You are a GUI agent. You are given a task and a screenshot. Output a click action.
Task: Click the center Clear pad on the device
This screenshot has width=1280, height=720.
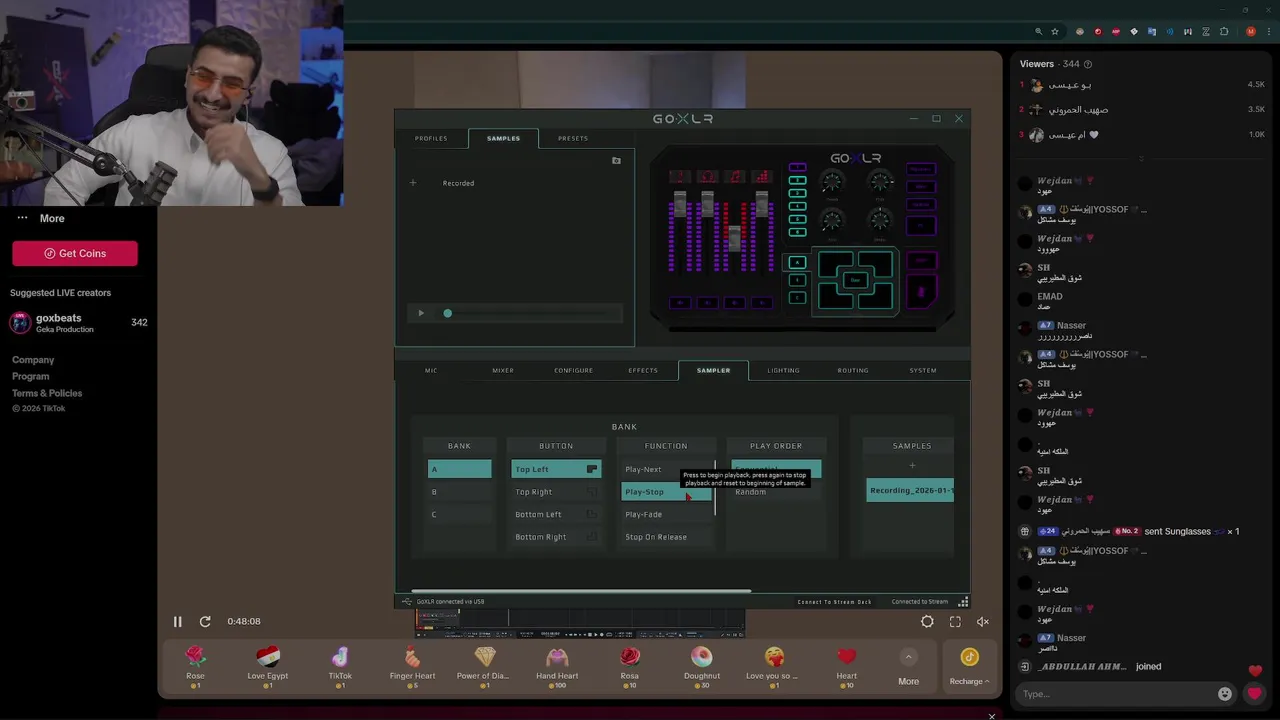855,281
